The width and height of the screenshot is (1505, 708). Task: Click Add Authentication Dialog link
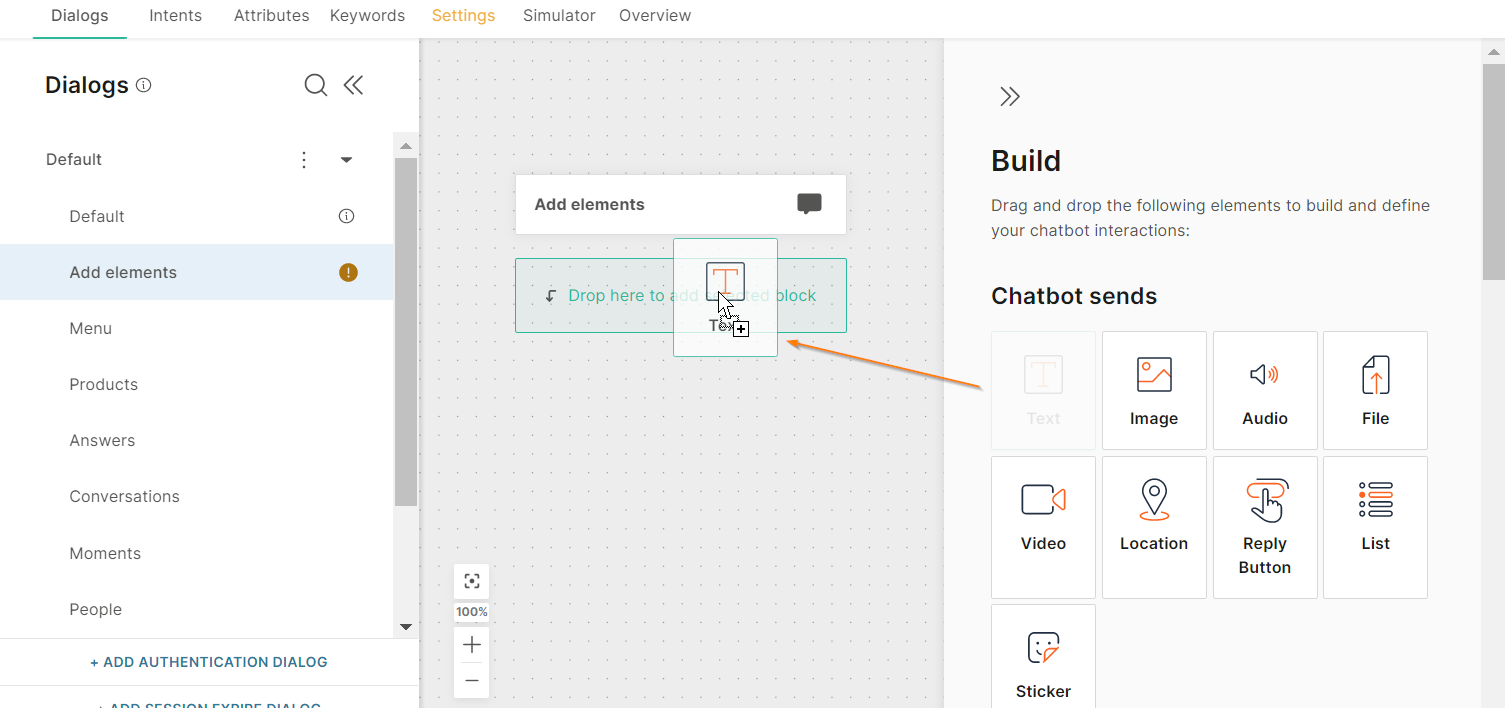pos(209,662)
